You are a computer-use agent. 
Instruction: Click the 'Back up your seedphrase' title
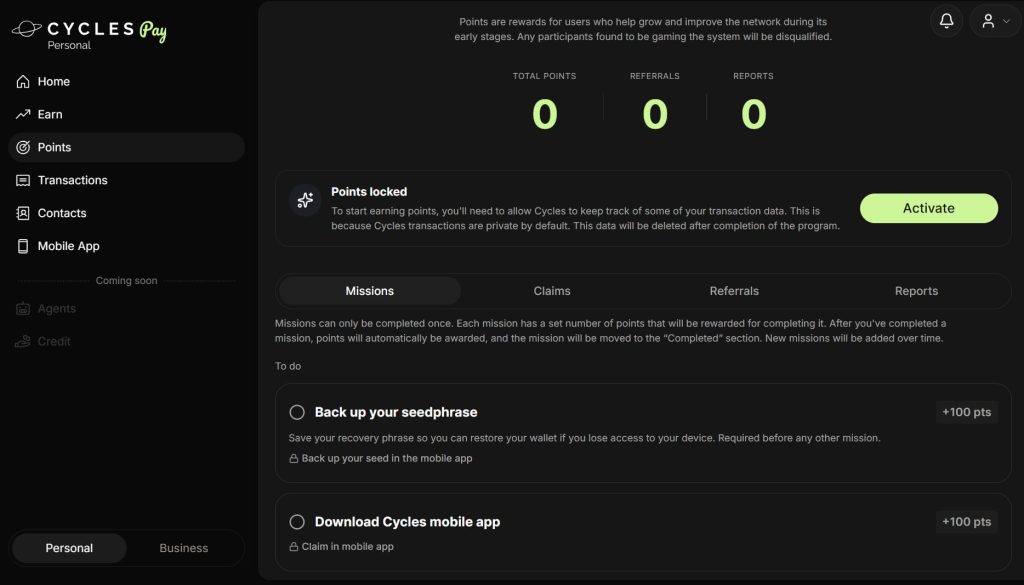coord(396,413)
